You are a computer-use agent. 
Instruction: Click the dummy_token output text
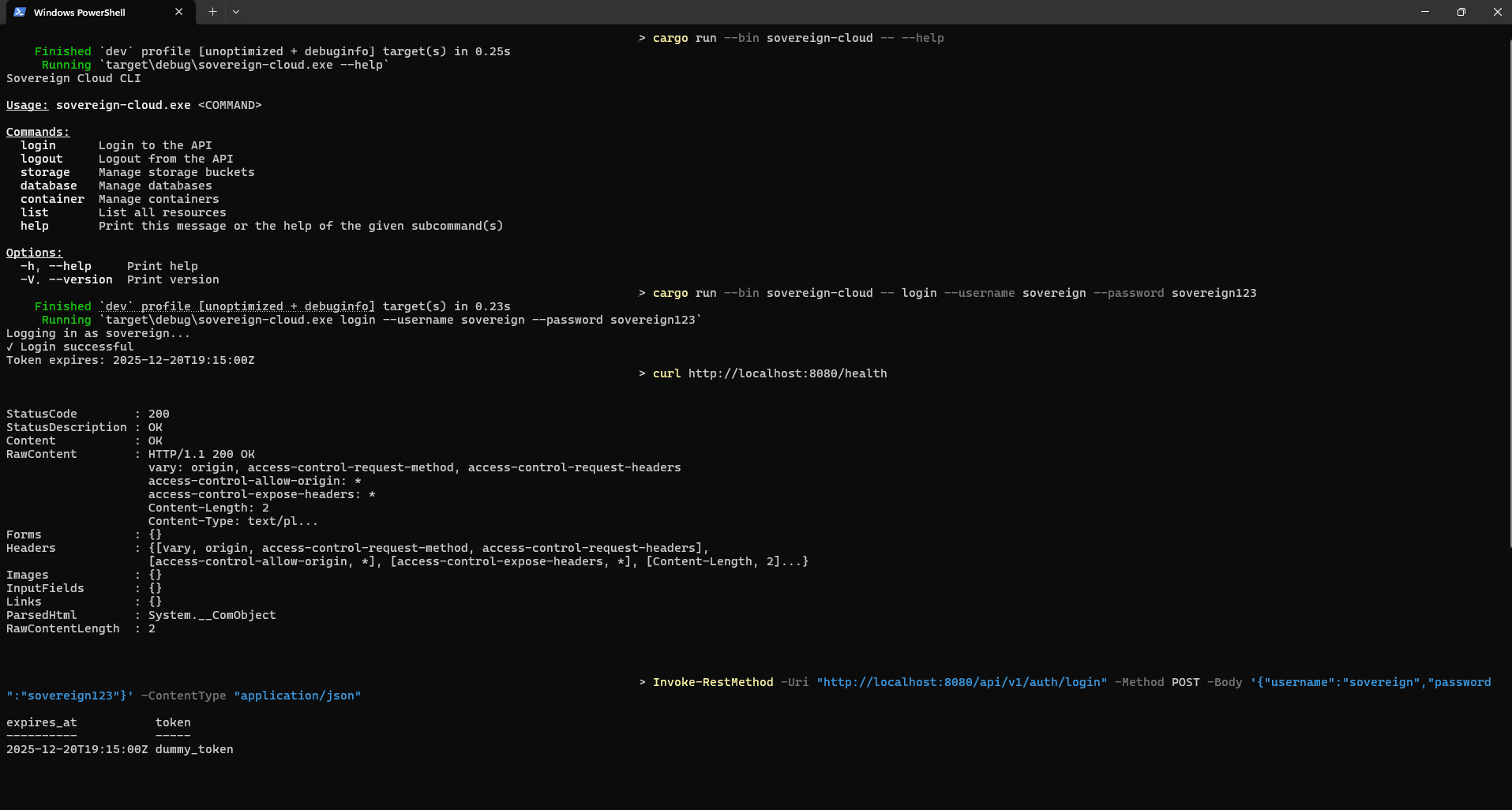(x=193, y=749)
